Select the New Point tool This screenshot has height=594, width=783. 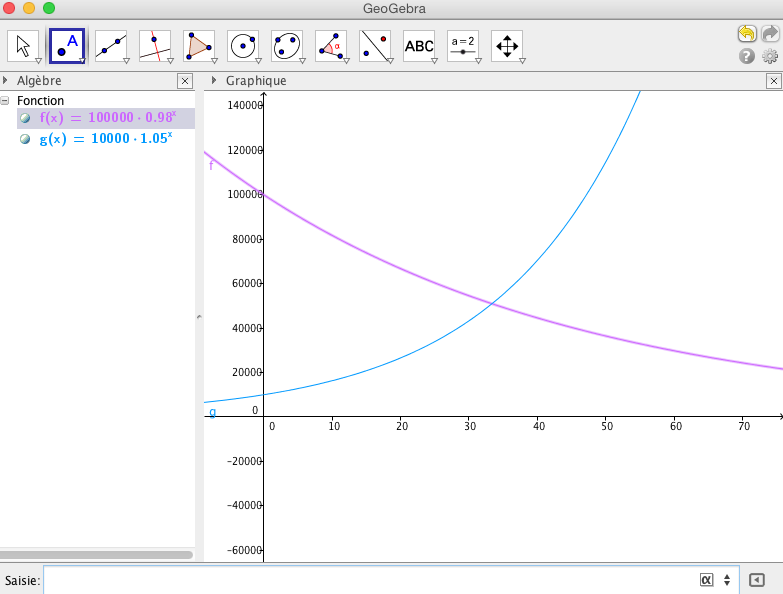tap(67, 45)
